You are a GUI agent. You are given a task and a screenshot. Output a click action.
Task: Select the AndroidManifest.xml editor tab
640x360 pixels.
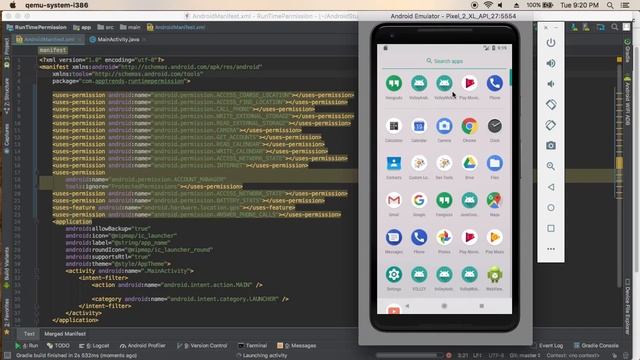click(x=49, y=40)
